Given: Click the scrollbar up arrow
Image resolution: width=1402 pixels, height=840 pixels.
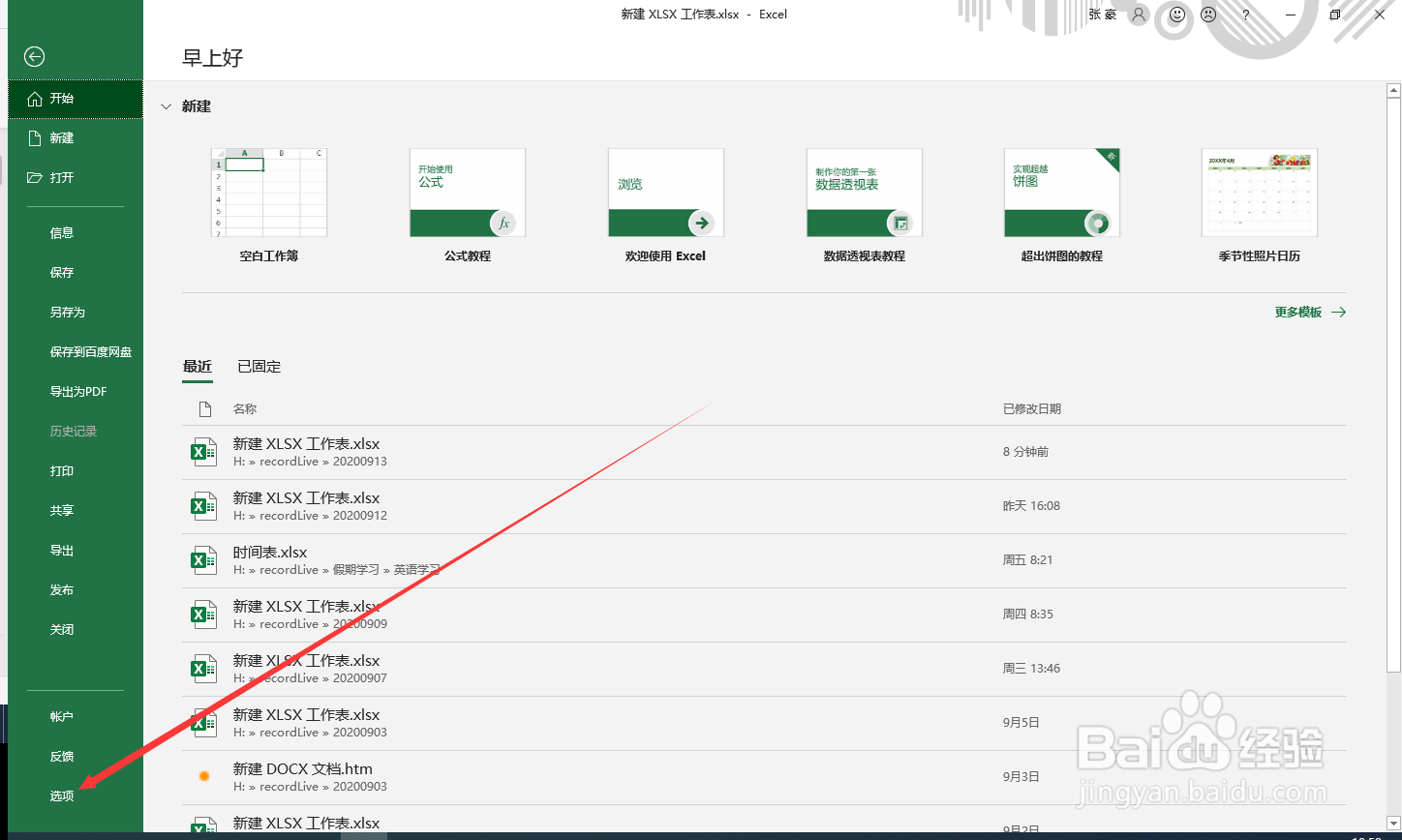Looking at the screenshot, I should pos(1393,92).
